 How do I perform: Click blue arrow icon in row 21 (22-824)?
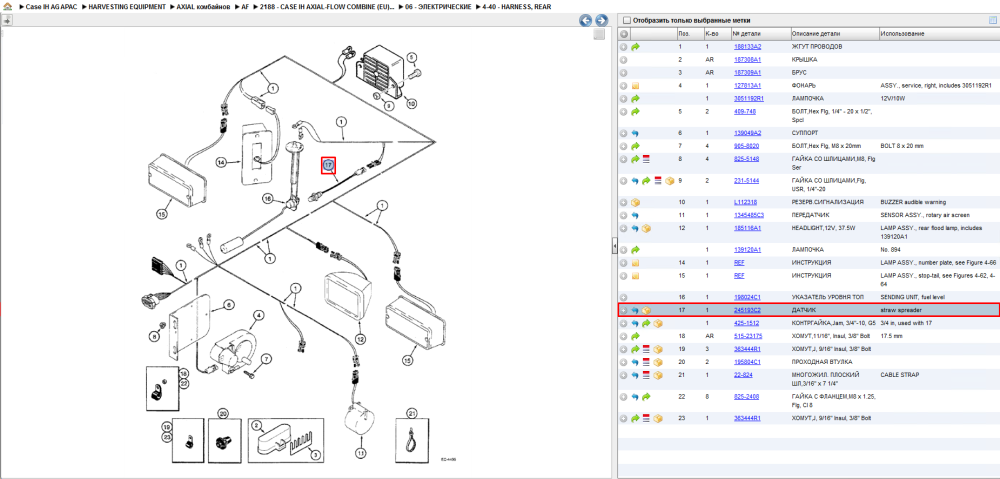click(635, 375)
